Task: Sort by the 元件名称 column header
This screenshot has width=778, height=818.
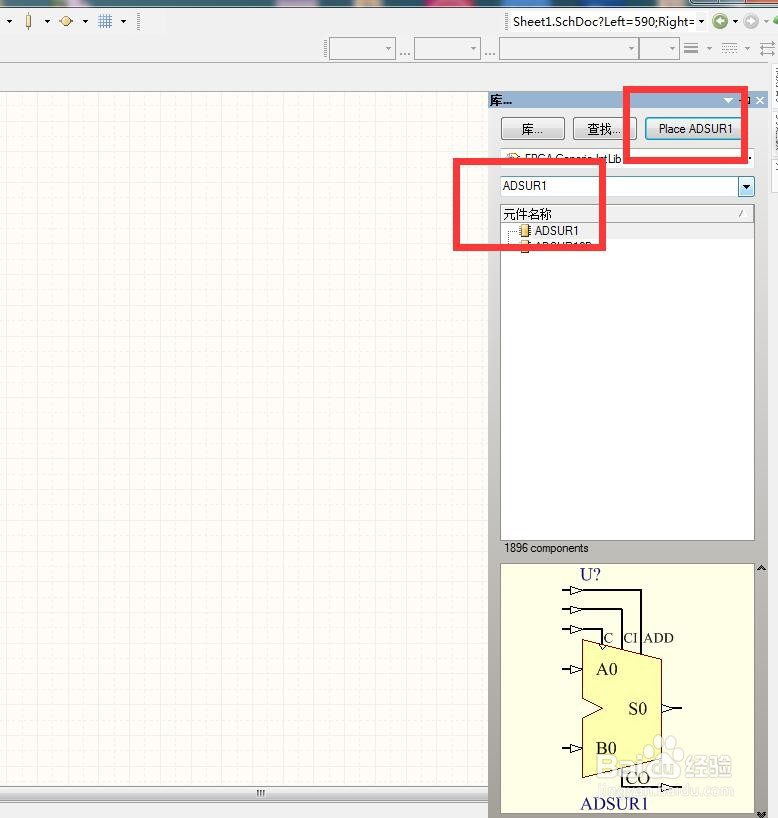Action: [627, 214]
